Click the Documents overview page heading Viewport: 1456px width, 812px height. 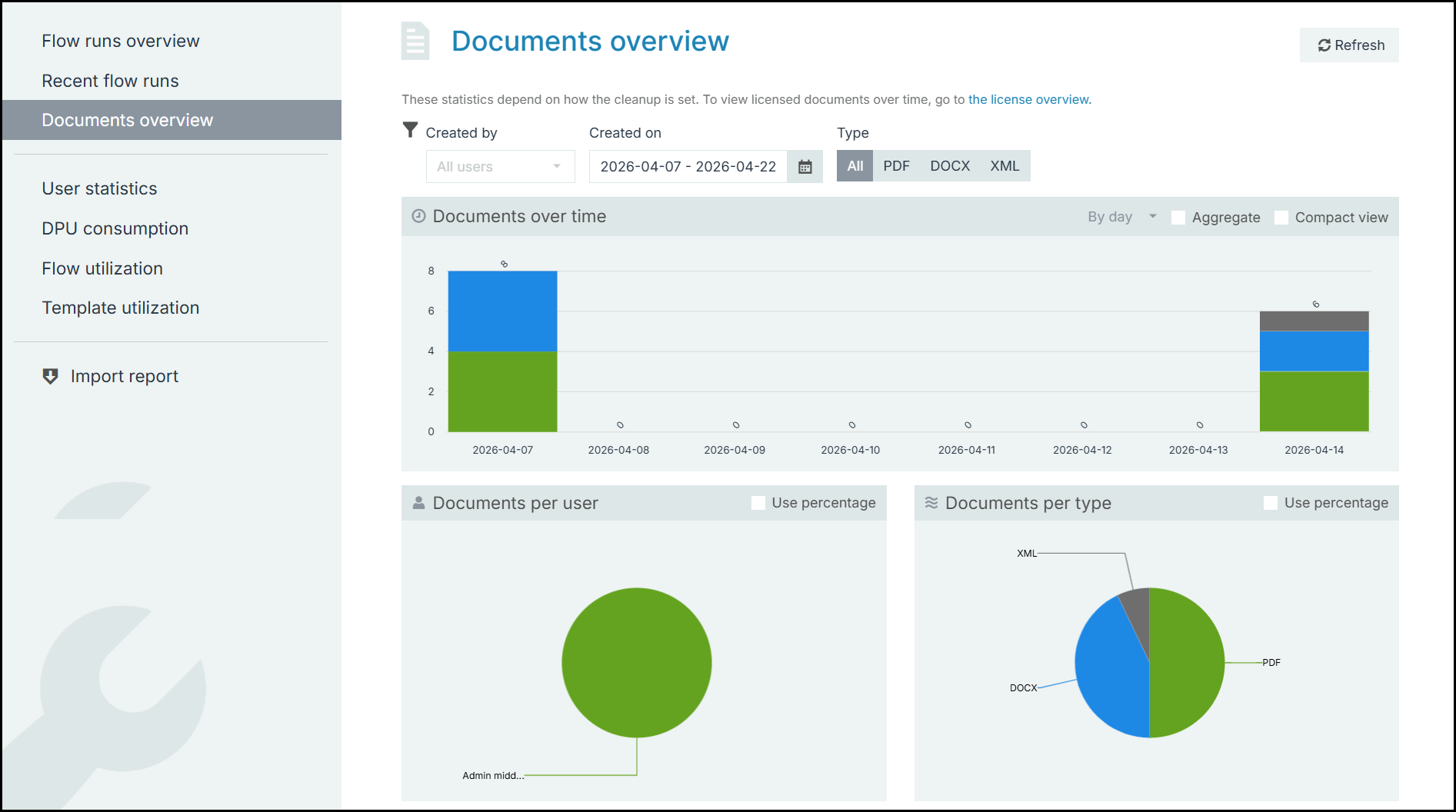pos(590,41)
